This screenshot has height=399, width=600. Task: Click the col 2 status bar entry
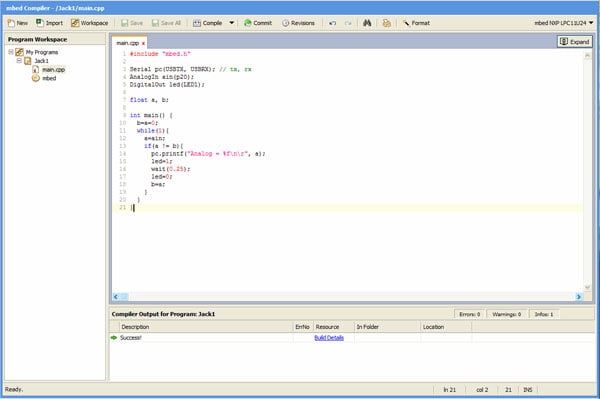click(x=482, y=390)
